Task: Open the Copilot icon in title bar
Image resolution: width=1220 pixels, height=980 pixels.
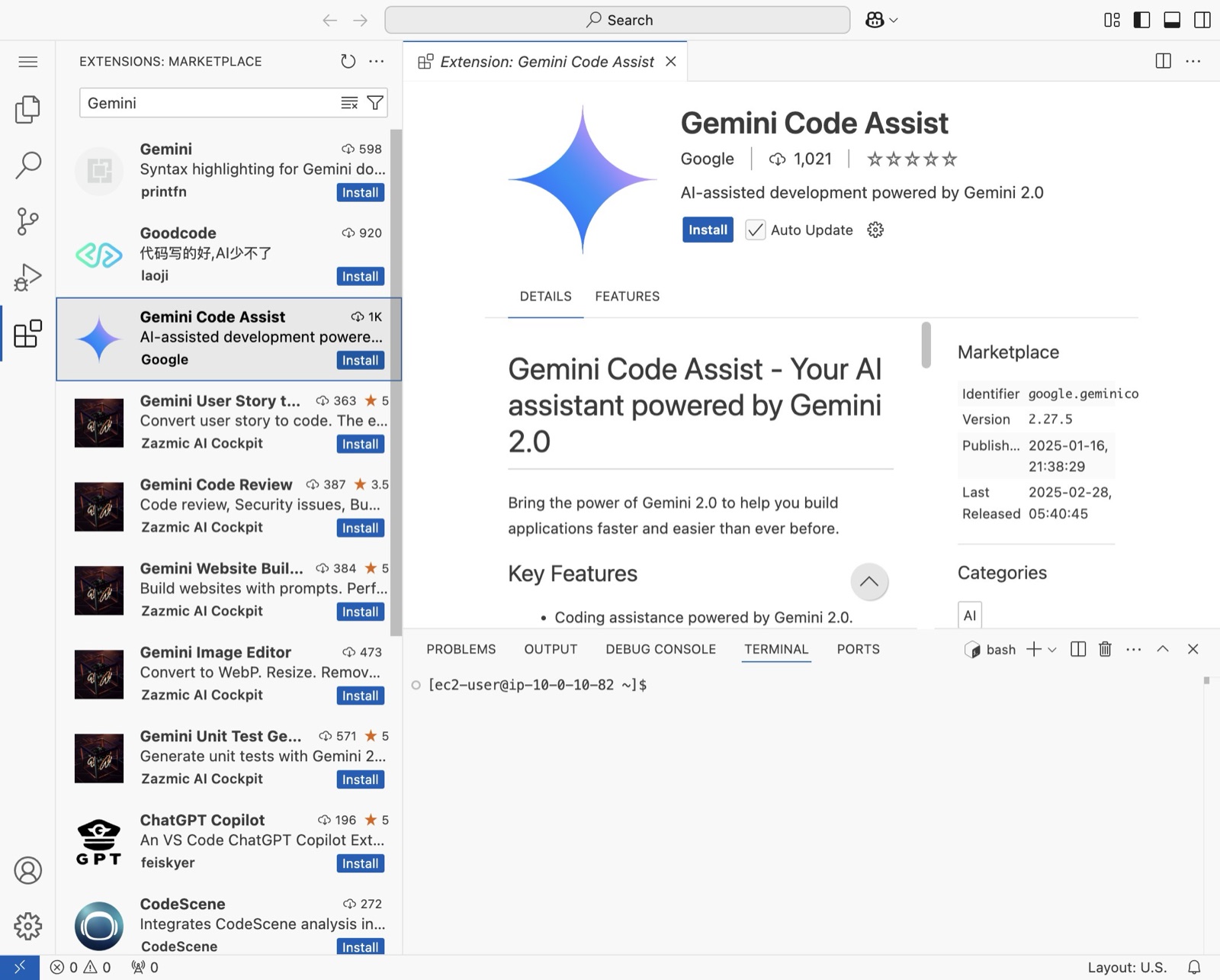Action: coord(875,20)
